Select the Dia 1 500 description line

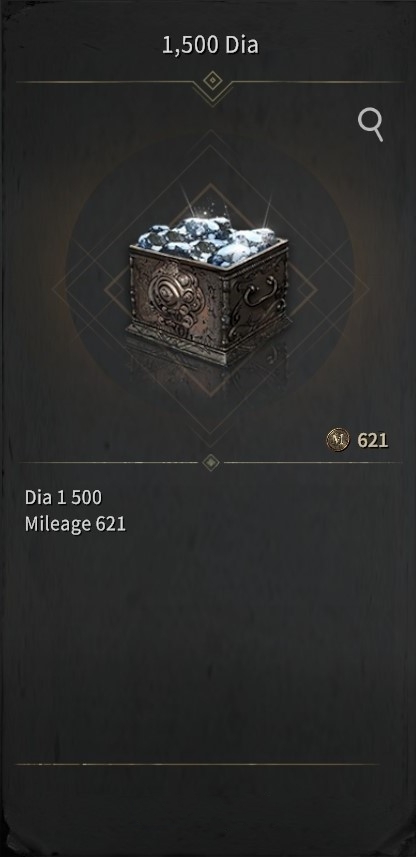63,497
